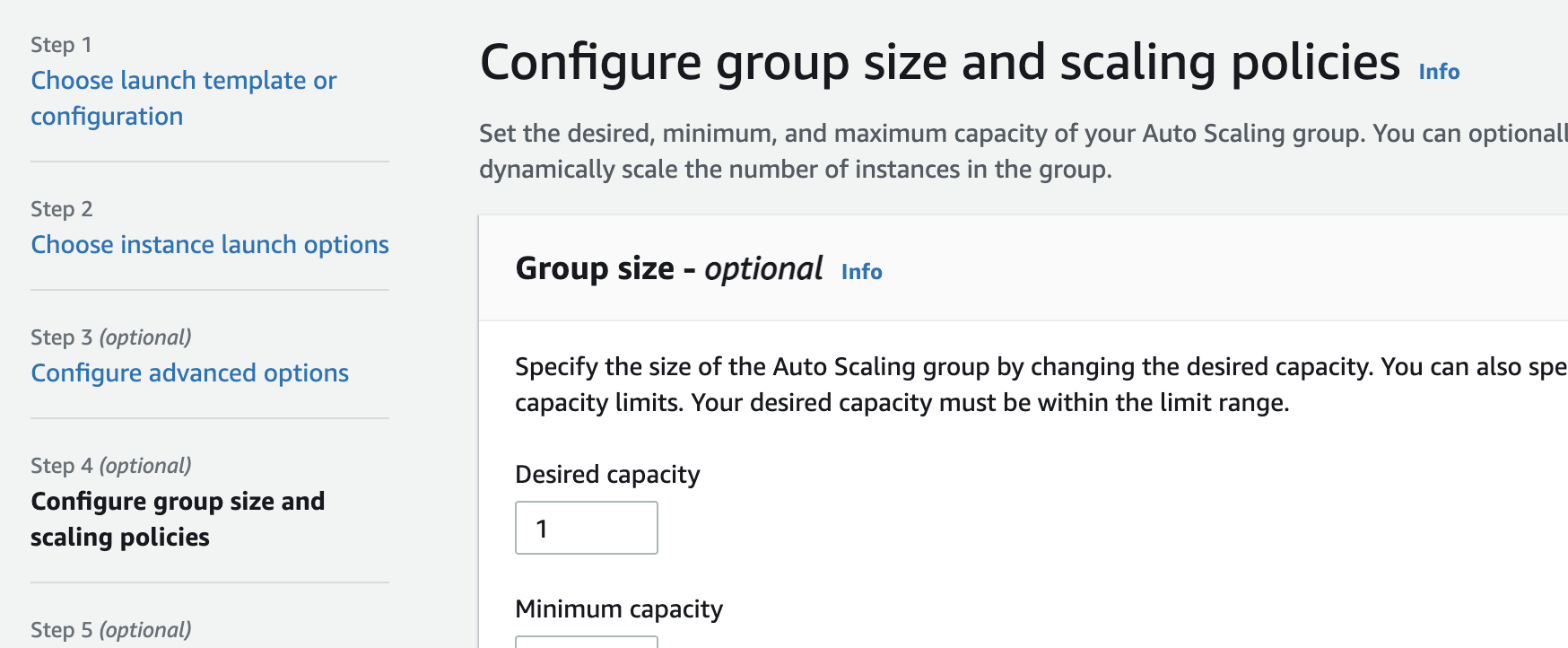The image size is (1568, 648).
Task: Go to Choose instance launch options step
Action: (210, 244)
